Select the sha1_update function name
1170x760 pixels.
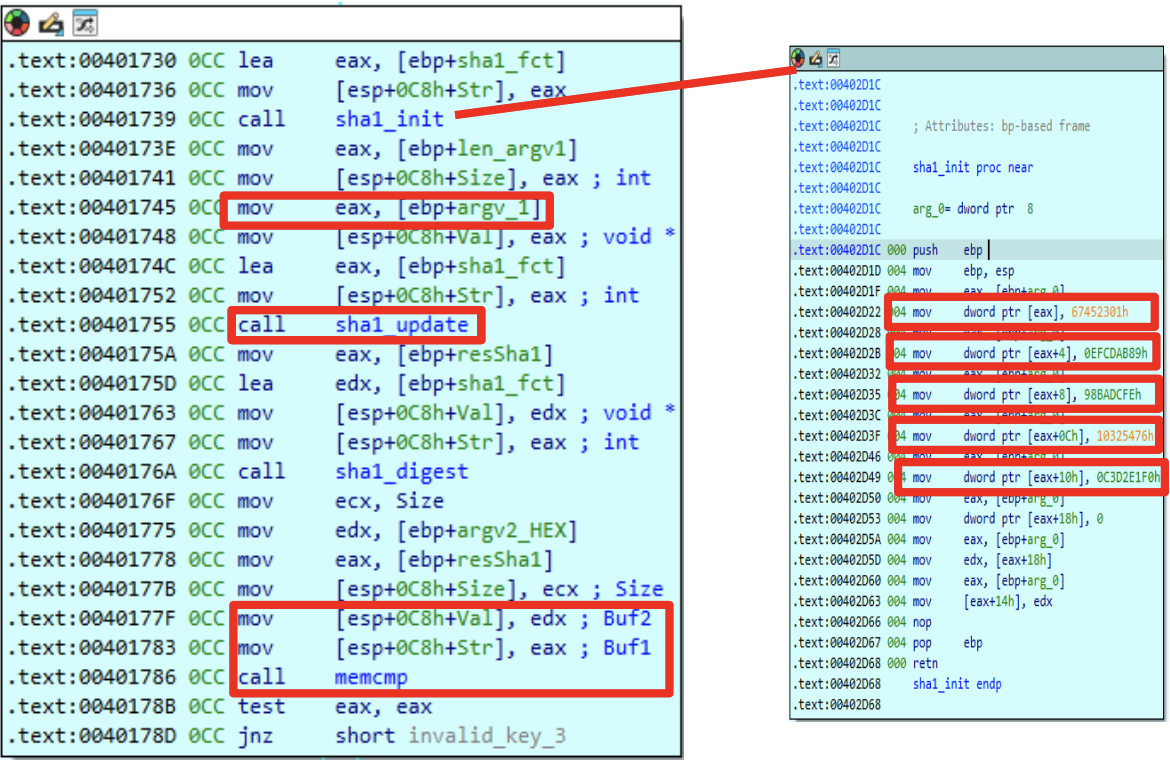[401, 325]
